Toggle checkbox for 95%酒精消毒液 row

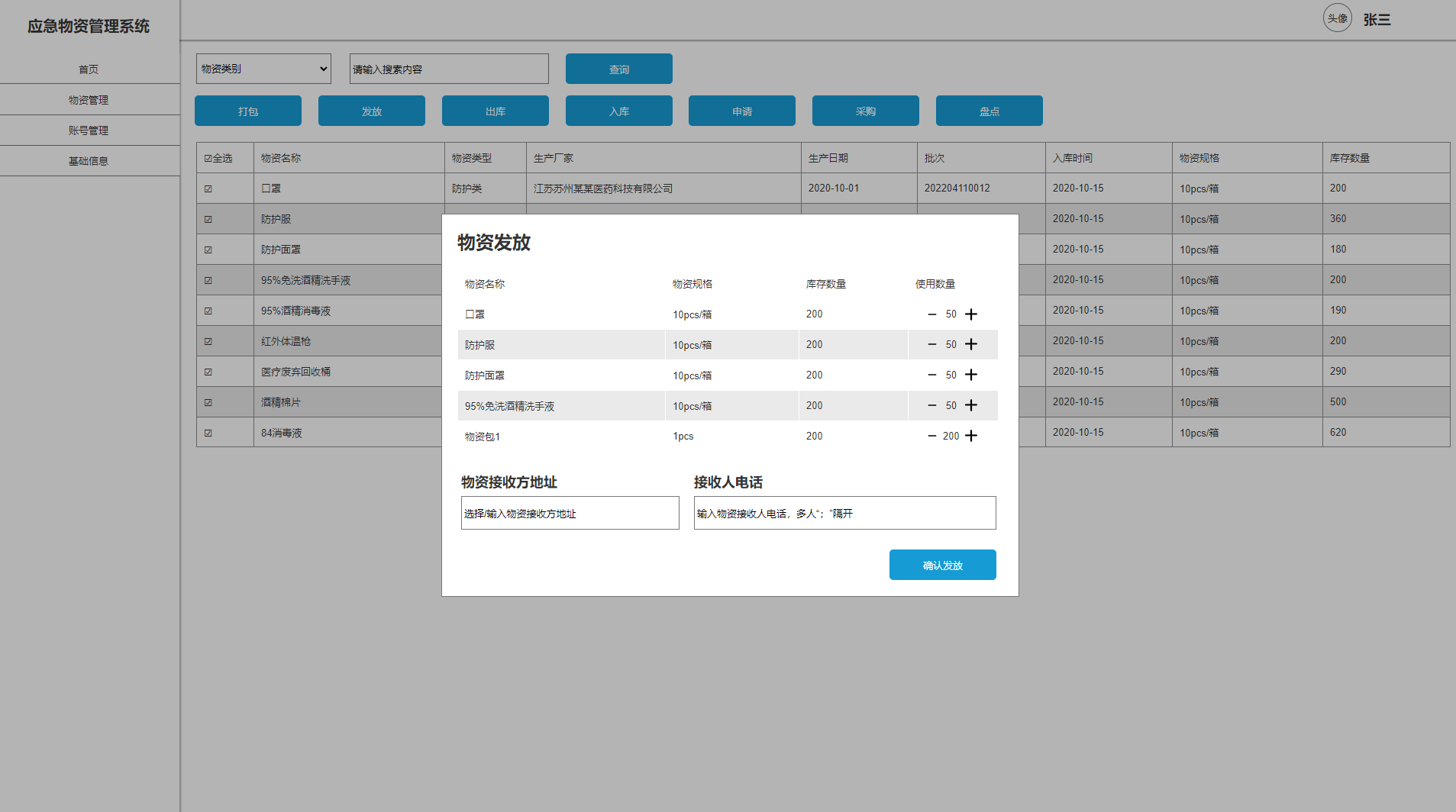(208, 311)
